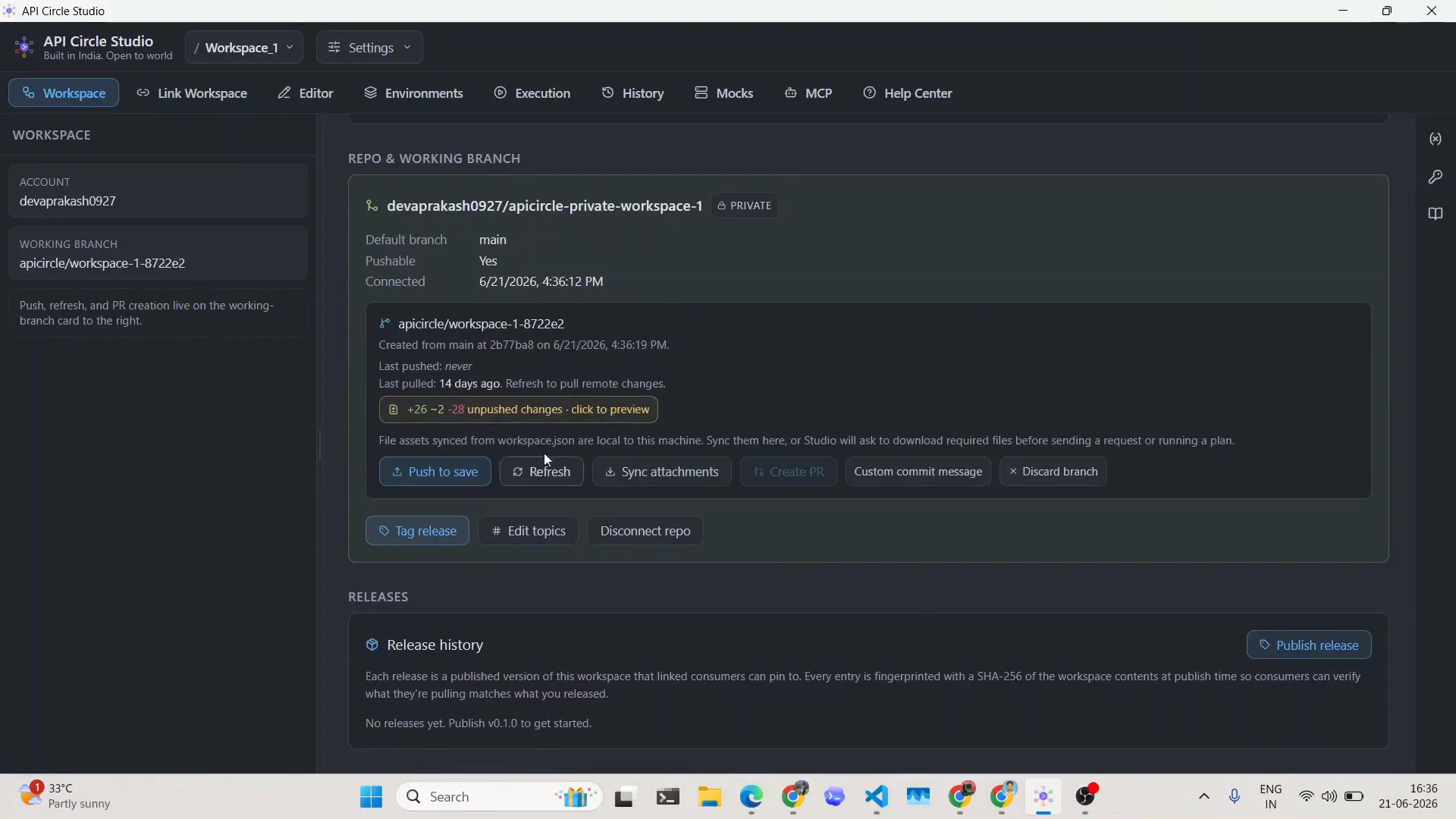Open Terminal from taskbar
The width and height of the screenshot is (1456, 819).
coord(668,797)
